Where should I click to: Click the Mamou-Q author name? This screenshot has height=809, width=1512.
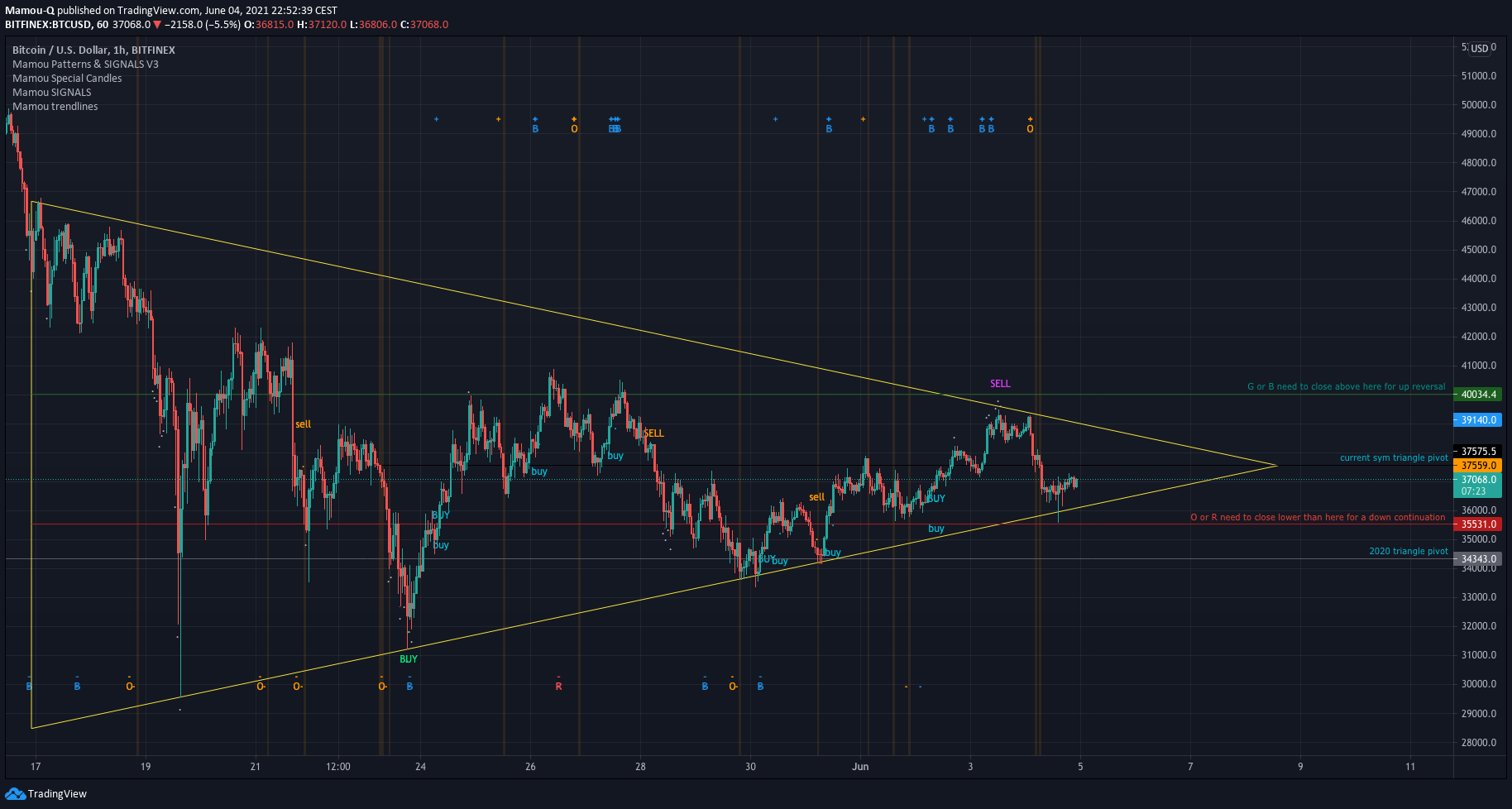coord(30,11)
